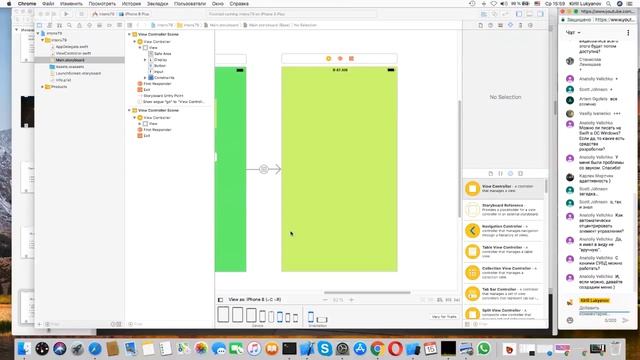This screenshot has height=360, width=640.
Task: Select Main.storyboard in the navigator
Action: [x=80, y=60]
